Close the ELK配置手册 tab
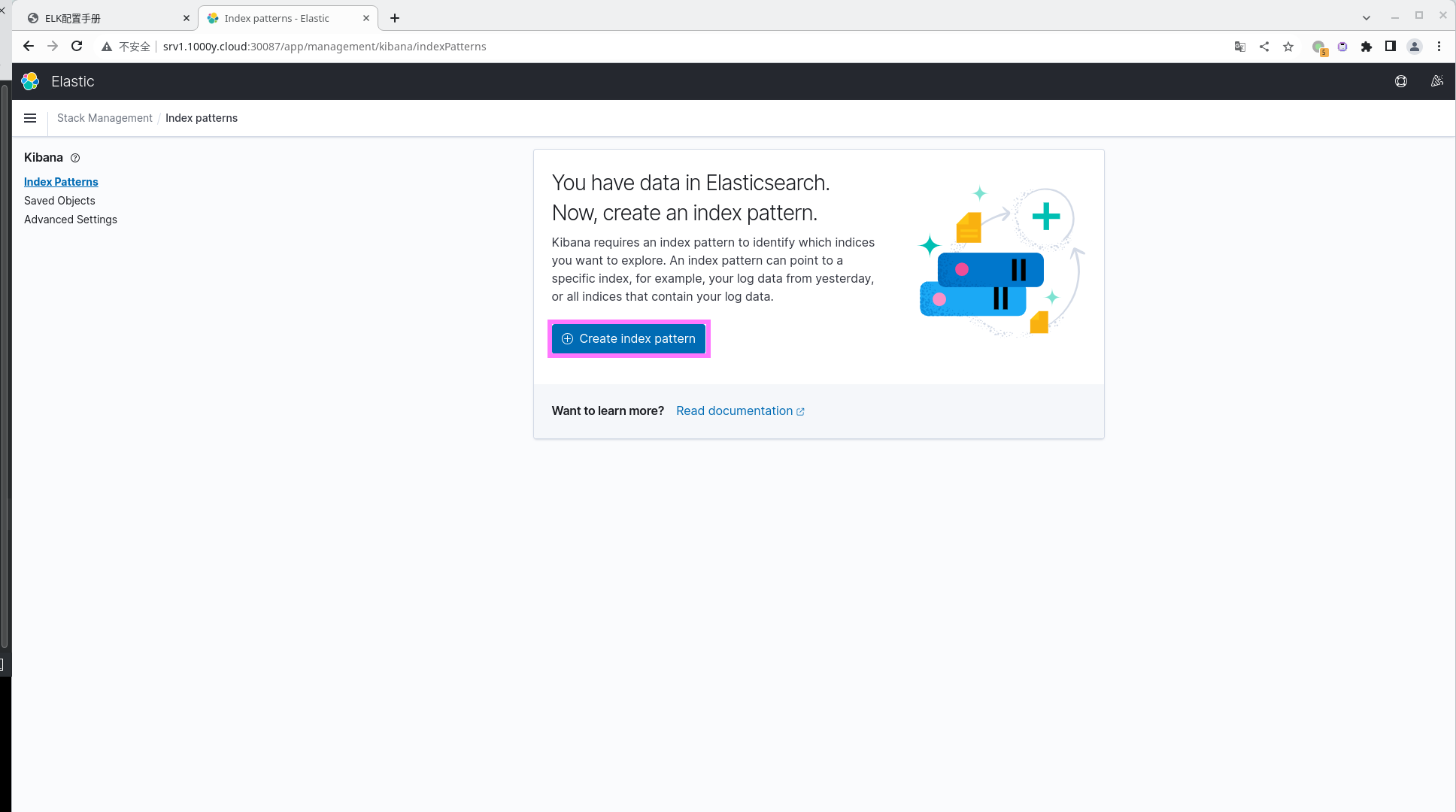This screenshot has width=1456, height=812. pos(187,18)
